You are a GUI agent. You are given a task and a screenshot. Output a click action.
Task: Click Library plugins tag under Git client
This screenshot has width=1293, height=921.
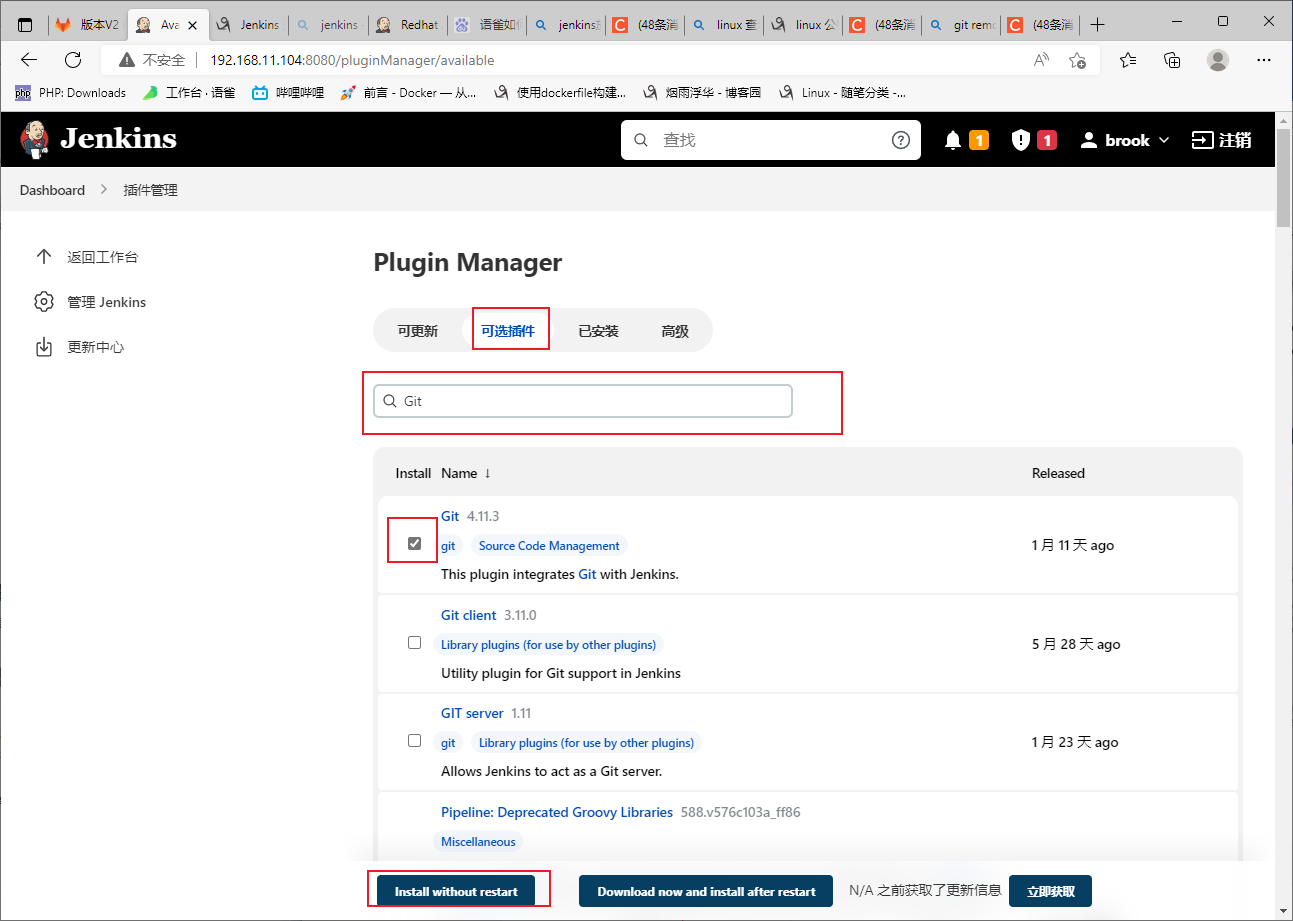[548, 645]
